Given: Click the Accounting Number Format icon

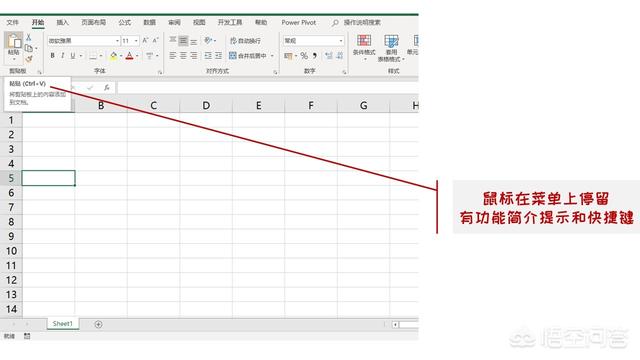Looking at the screenshot, I should coord(288,56).
